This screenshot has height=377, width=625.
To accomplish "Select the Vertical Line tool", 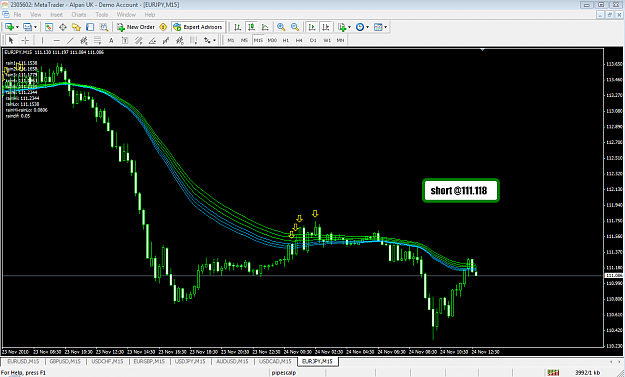I will point(42,40).
